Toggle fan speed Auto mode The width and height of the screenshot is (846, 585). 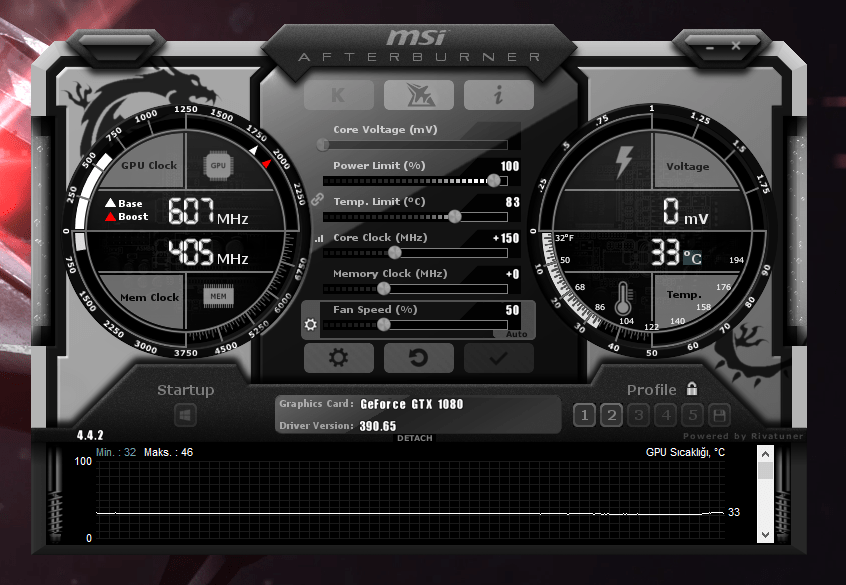(516, 334)
